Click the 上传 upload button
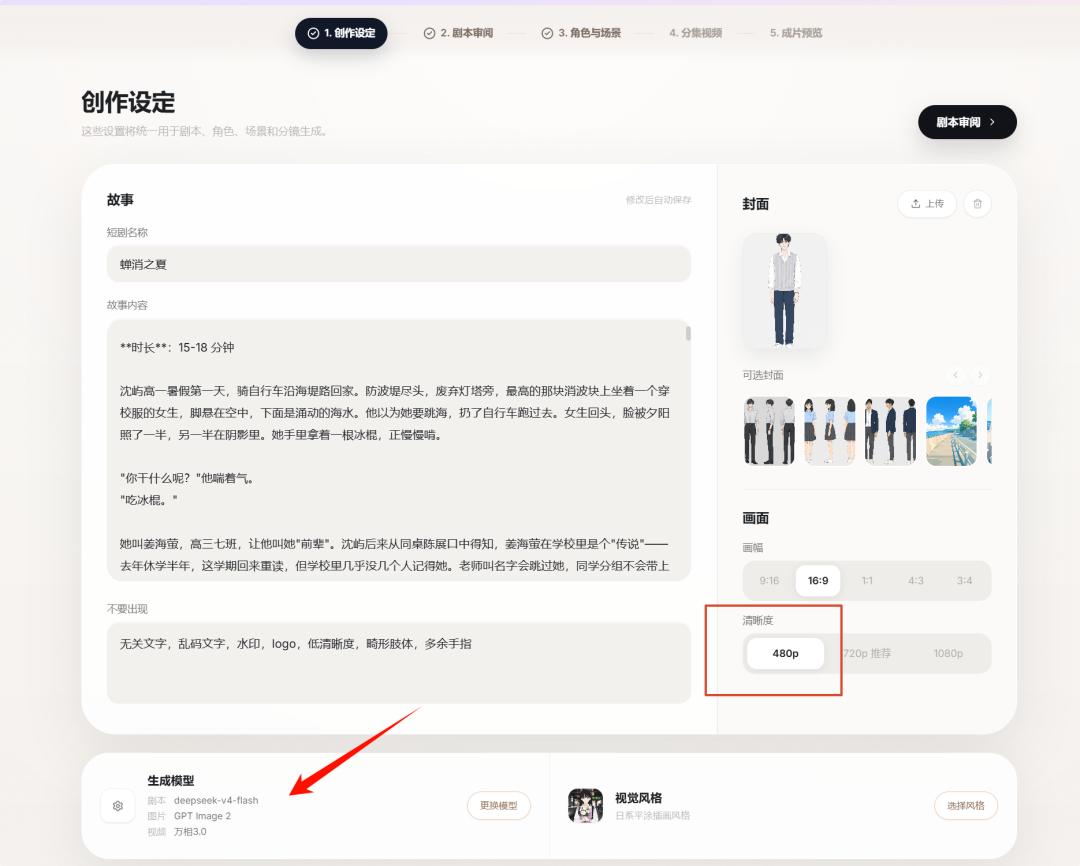 point(927,204)
